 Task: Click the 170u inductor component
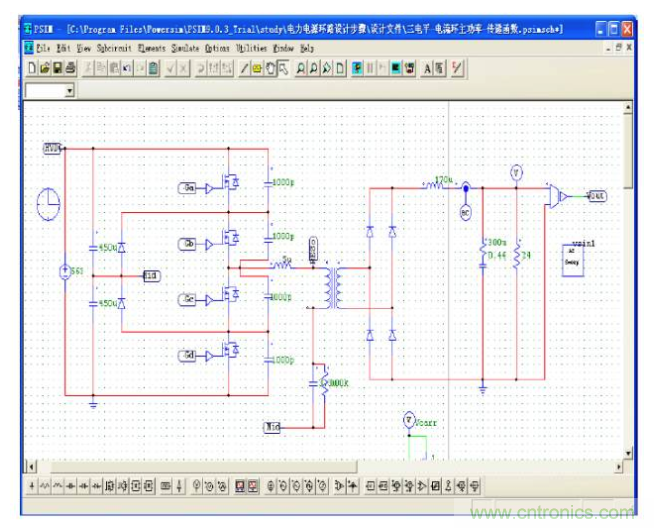(x=434, y=186)
